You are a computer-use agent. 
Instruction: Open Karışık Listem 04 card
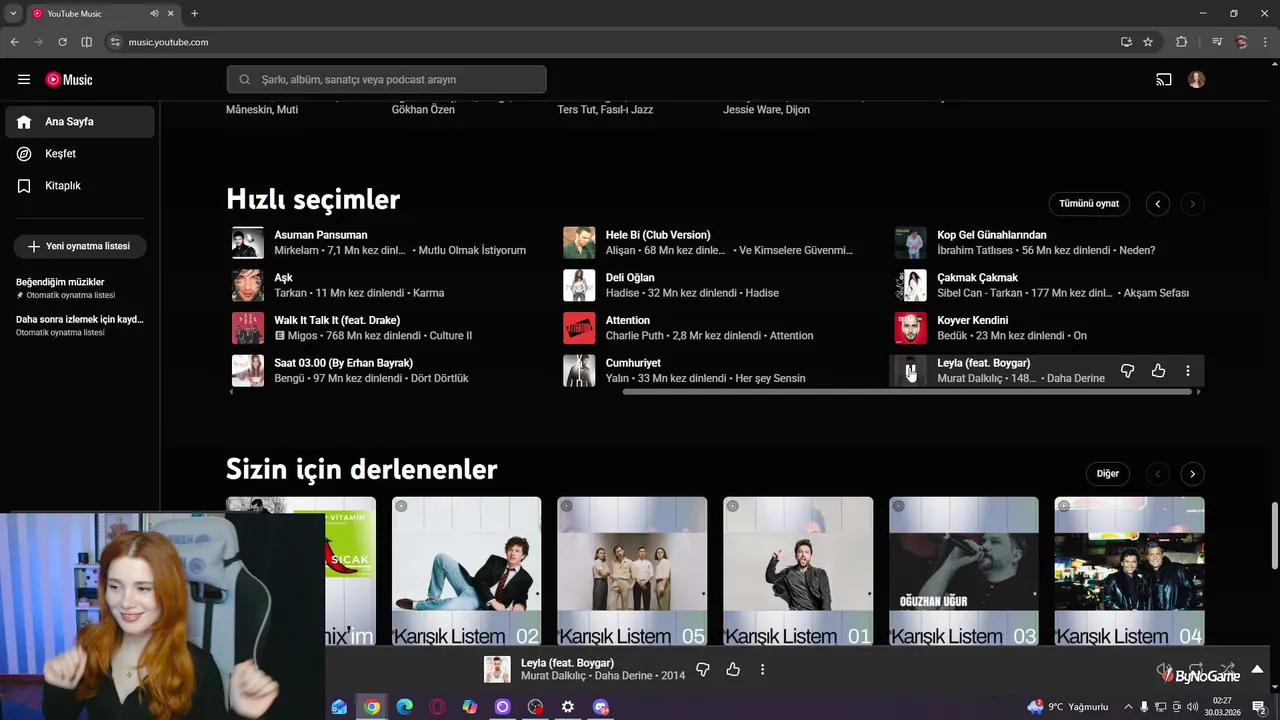(1129, 571)
